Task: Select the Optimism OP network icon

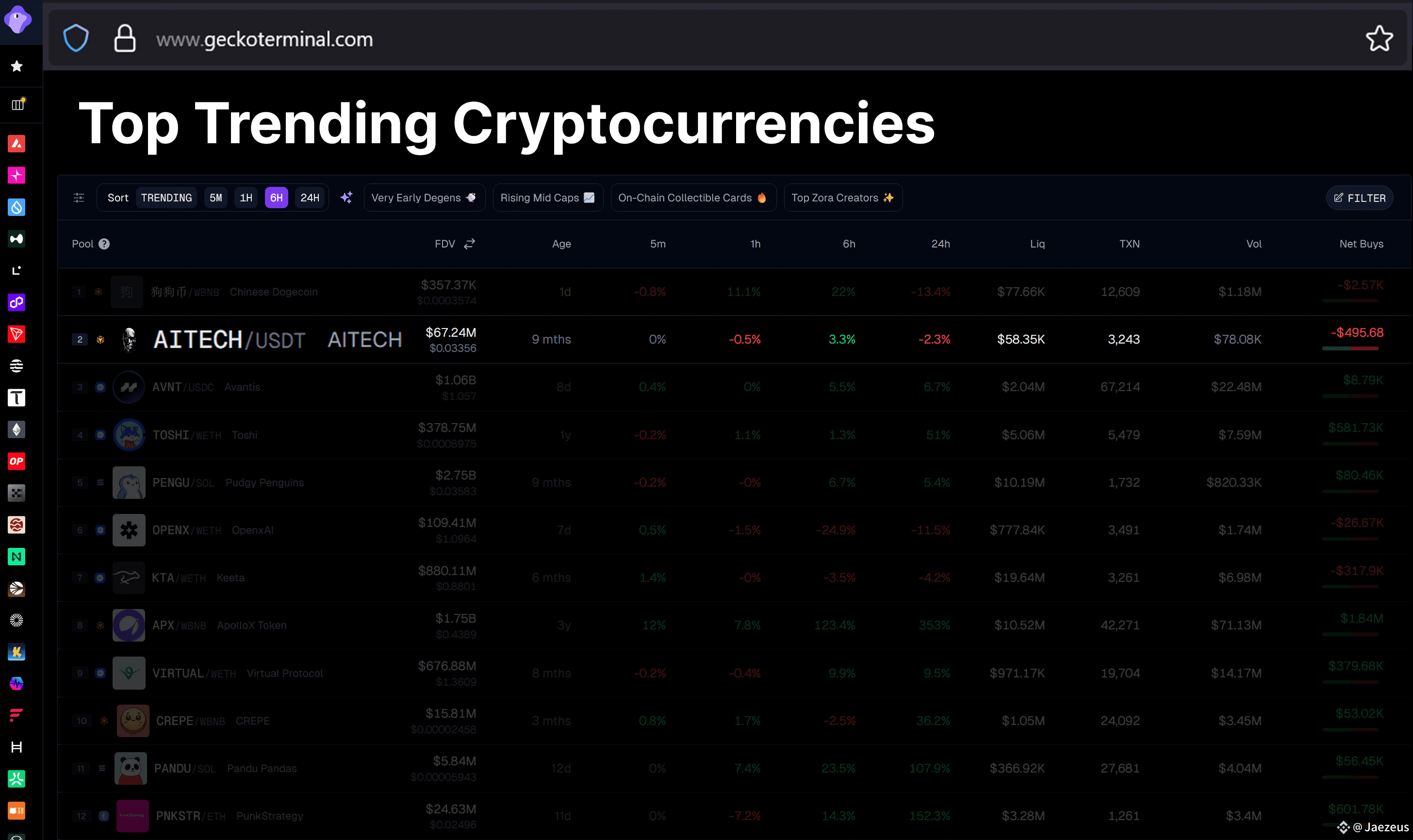Action: 16,461
